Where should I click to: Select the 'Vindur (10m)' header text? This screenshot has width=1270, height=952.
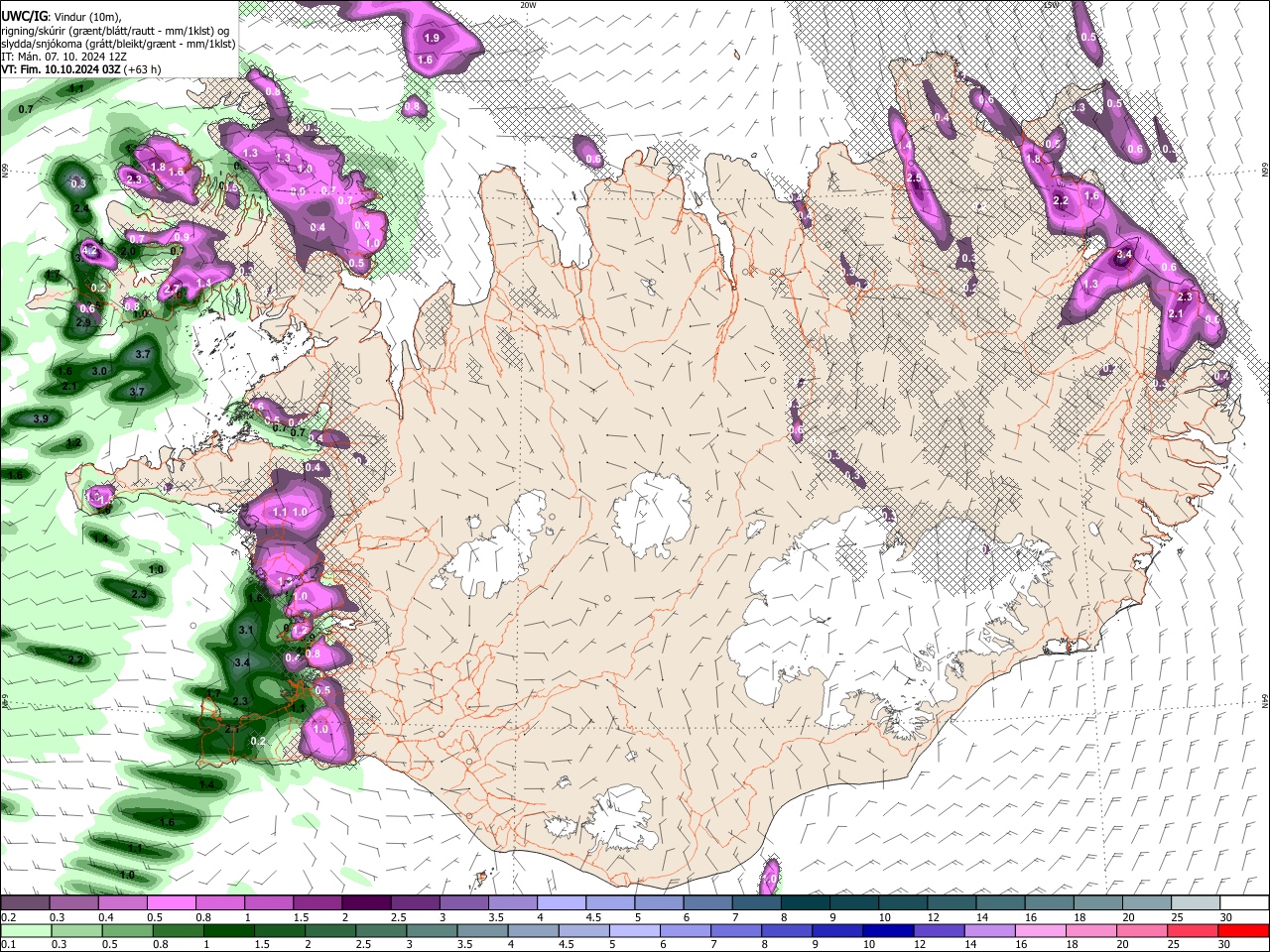click(86, 16)
